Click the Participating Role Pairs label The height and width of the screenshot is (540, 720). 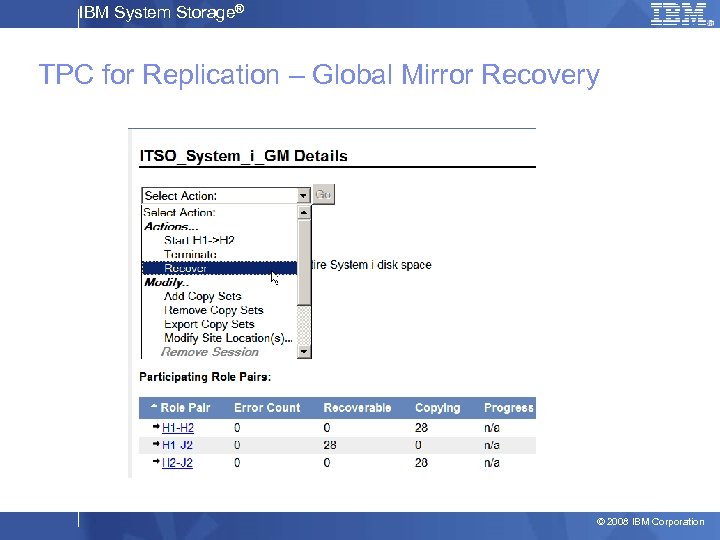pos(205,377)
